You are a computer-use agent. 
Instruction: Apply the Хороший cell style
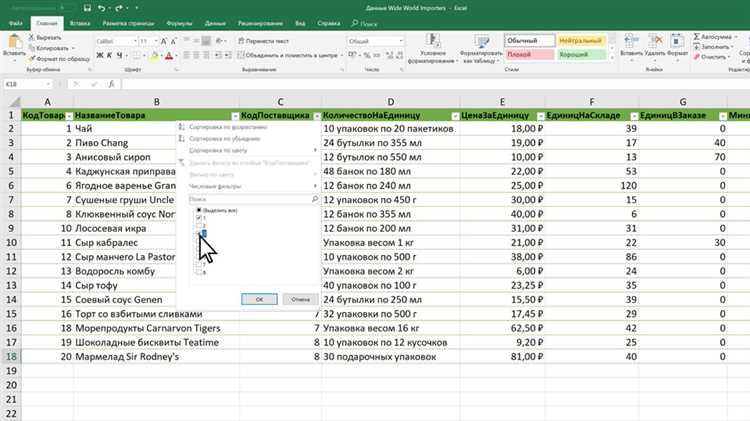[581, 55]
